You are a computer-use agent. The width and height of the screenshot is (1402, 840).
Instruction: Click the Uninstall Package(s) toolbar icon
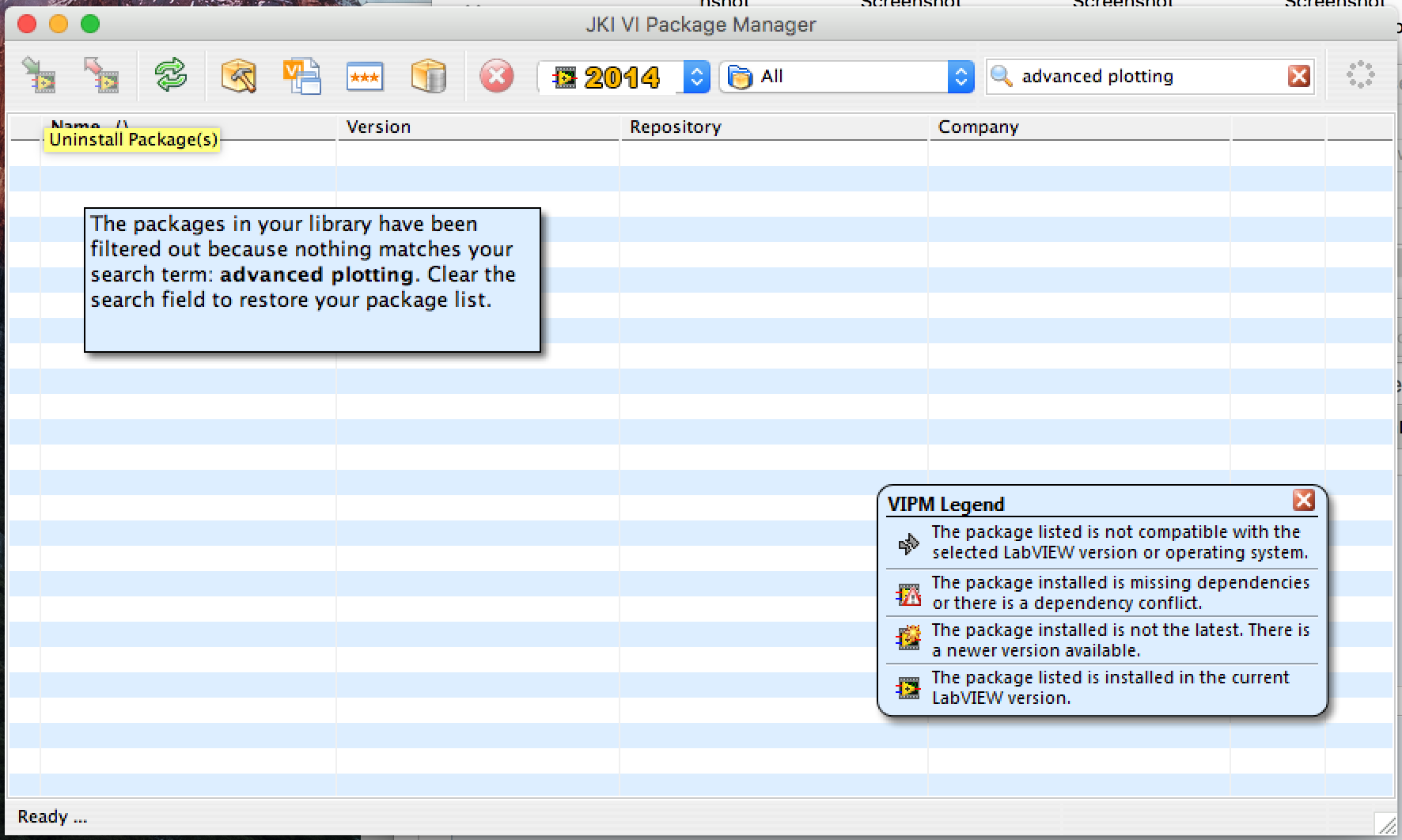pyautogui.click(x=101, y=76)
